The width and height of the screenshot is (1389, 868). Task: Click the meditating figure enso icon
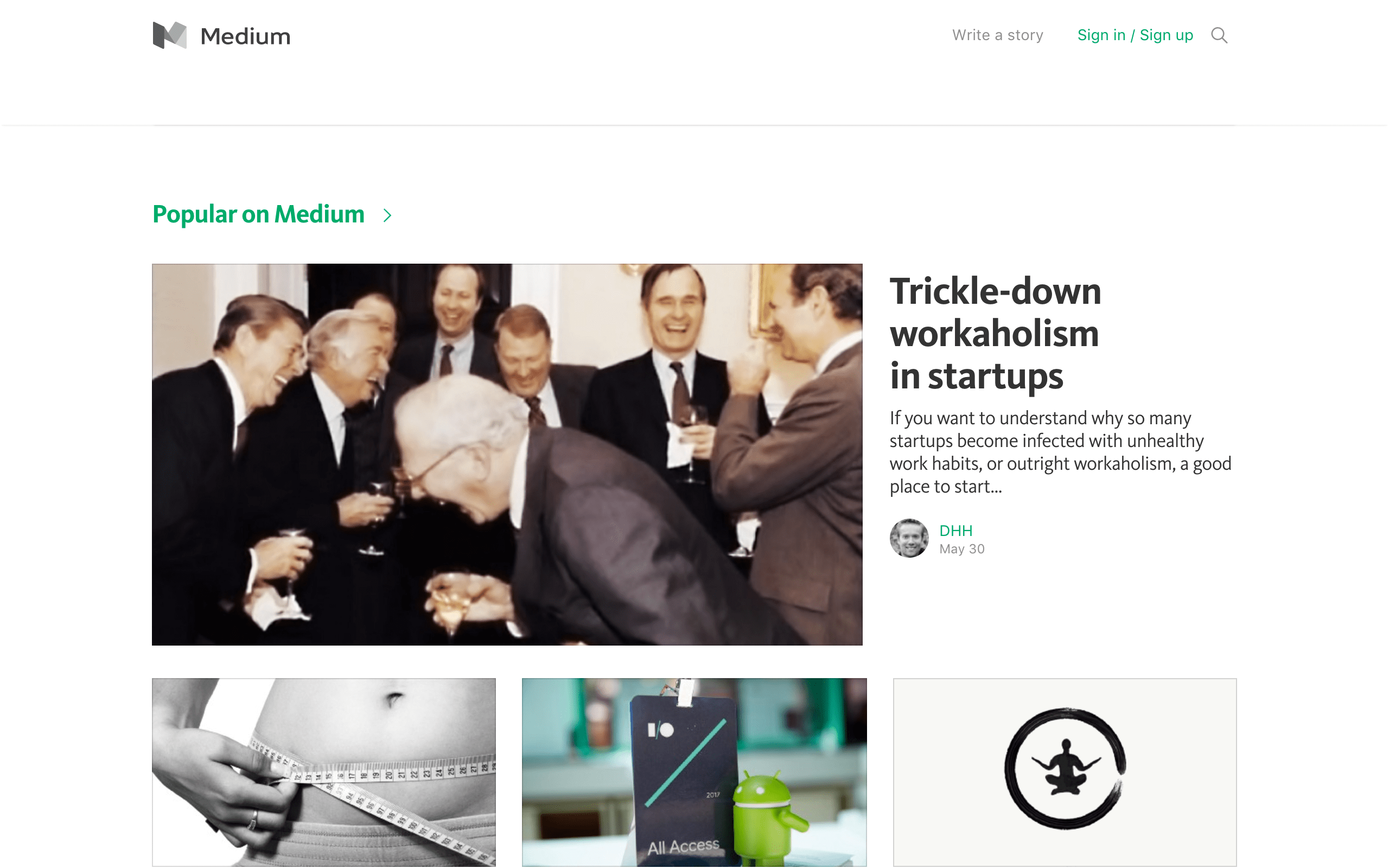(1065, 768)
